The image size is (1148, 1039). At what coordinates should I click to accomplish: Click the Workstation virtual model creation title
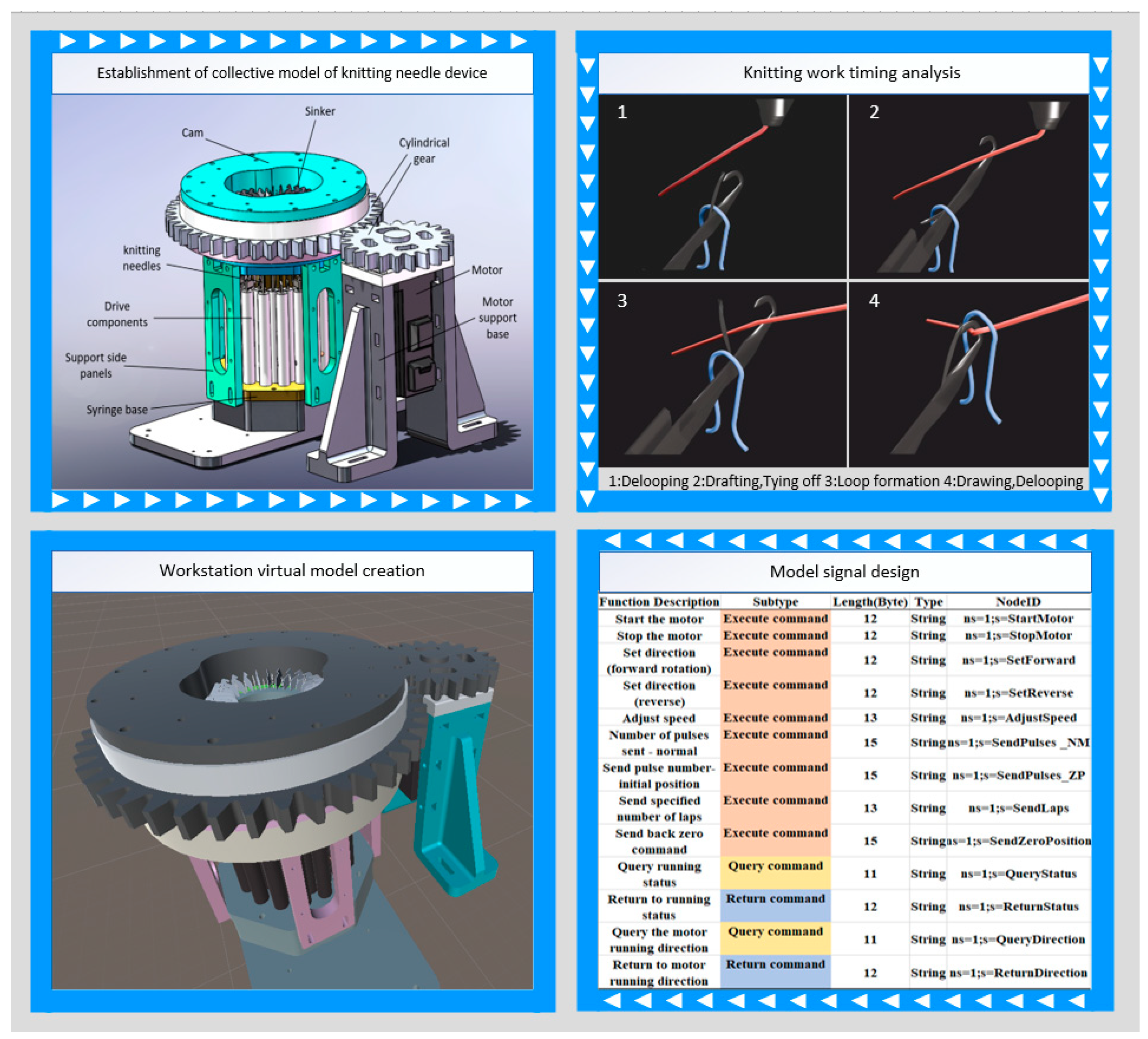[x=292, y=571]
